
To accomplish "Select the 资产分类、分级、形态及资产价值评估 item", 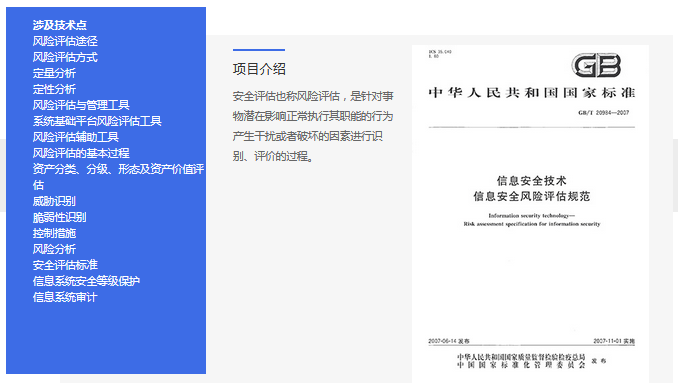I will pyautogui.click(x=118, y=177).
